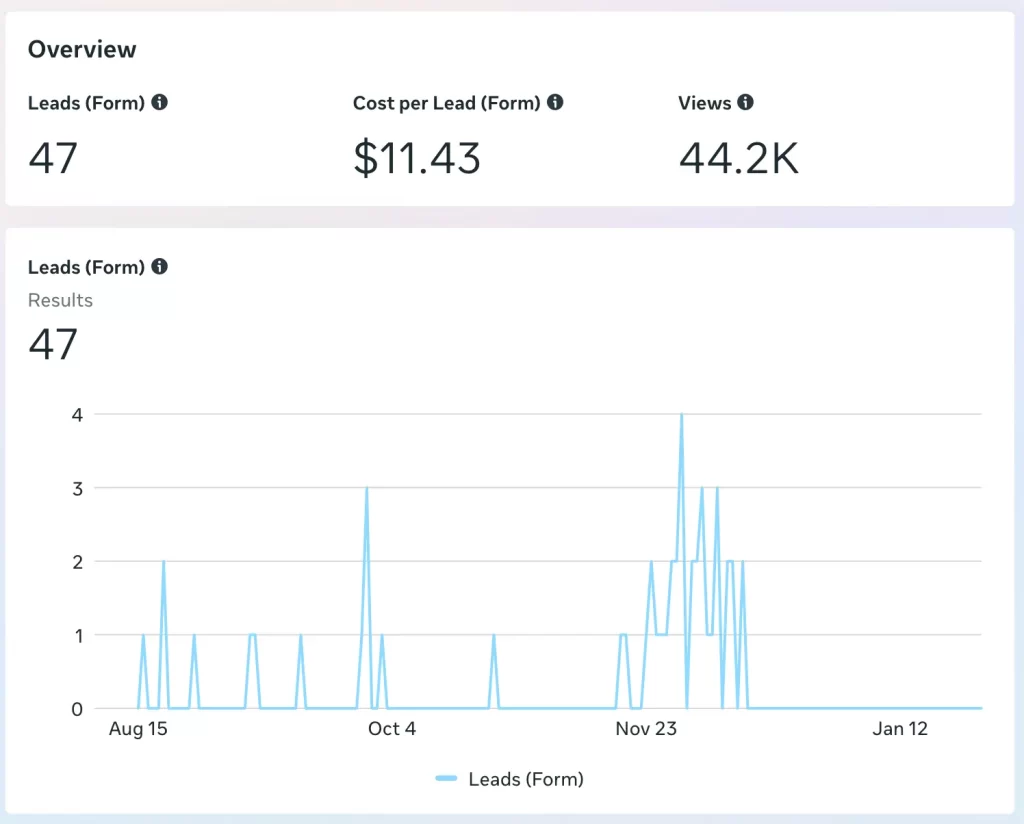Screen dimensions: 1024x824
Task: Click the Views metric label
Action: pos(704,102)
